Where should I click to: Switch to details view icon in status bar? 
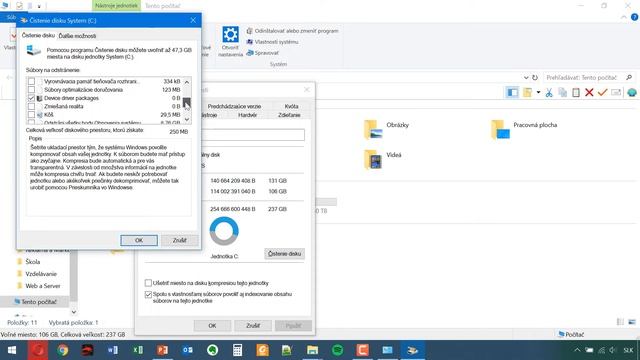pos(620,322)
